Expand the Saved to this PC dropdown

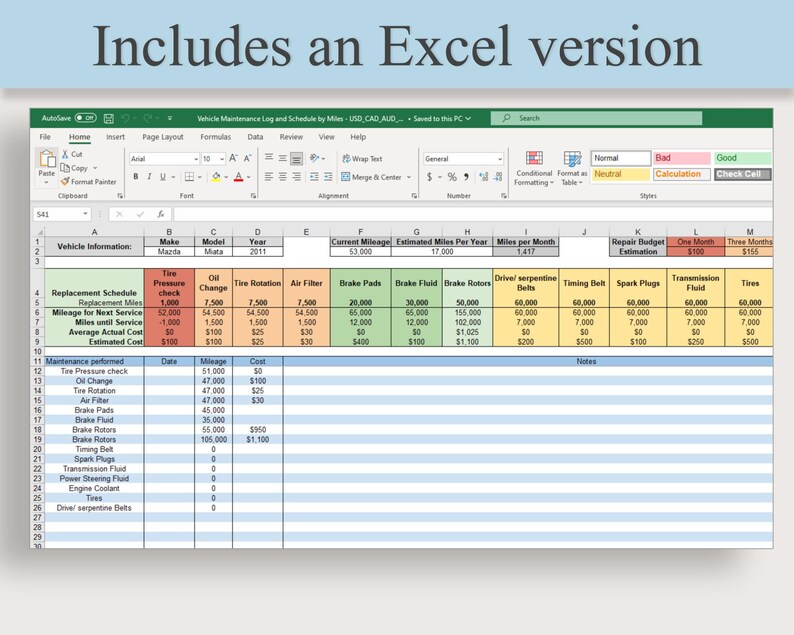[x=468, y=118]
